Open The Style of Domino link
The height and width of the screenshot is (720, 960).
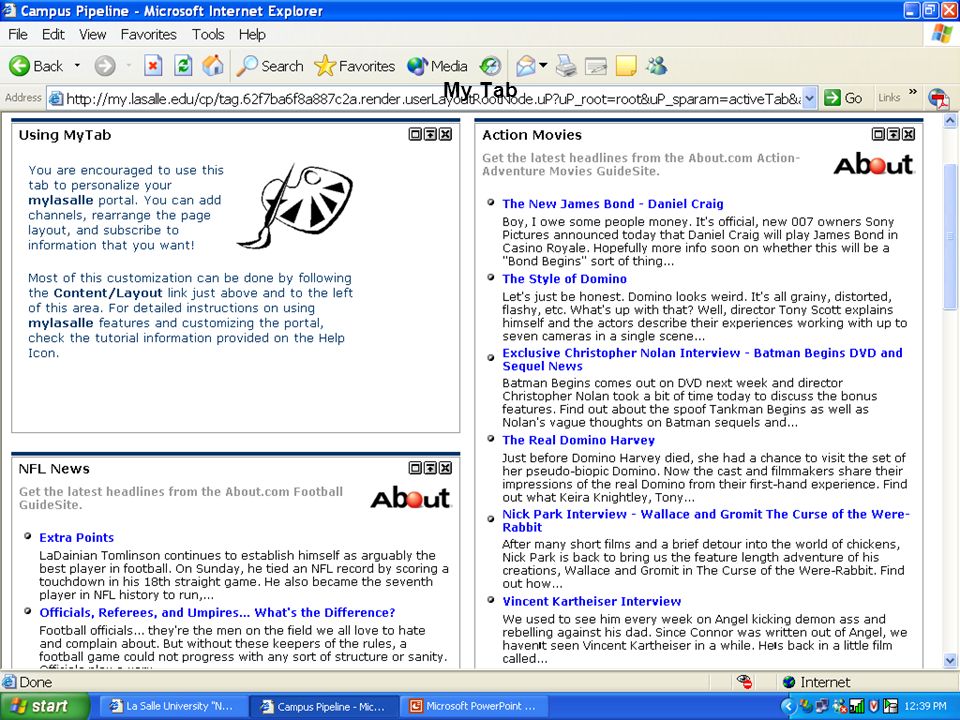point(564,279)
